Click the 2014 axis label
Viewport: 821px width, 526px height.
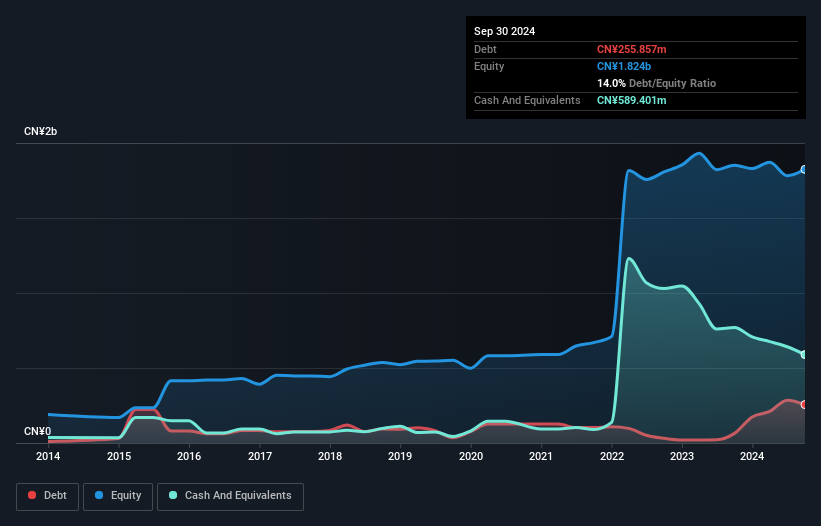(48, 456)
